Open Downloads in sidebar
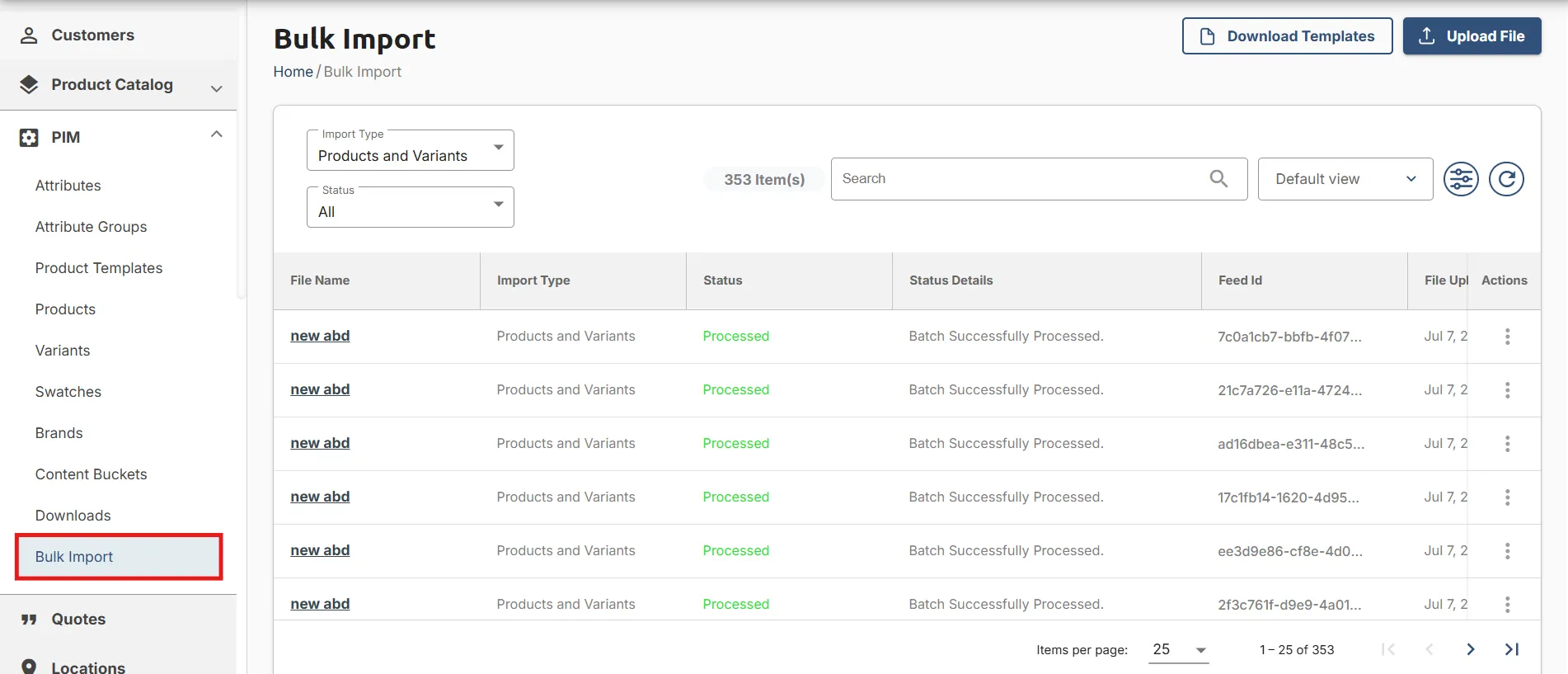The height and width of the screenshot is (674, 1568). click(73, 516)
